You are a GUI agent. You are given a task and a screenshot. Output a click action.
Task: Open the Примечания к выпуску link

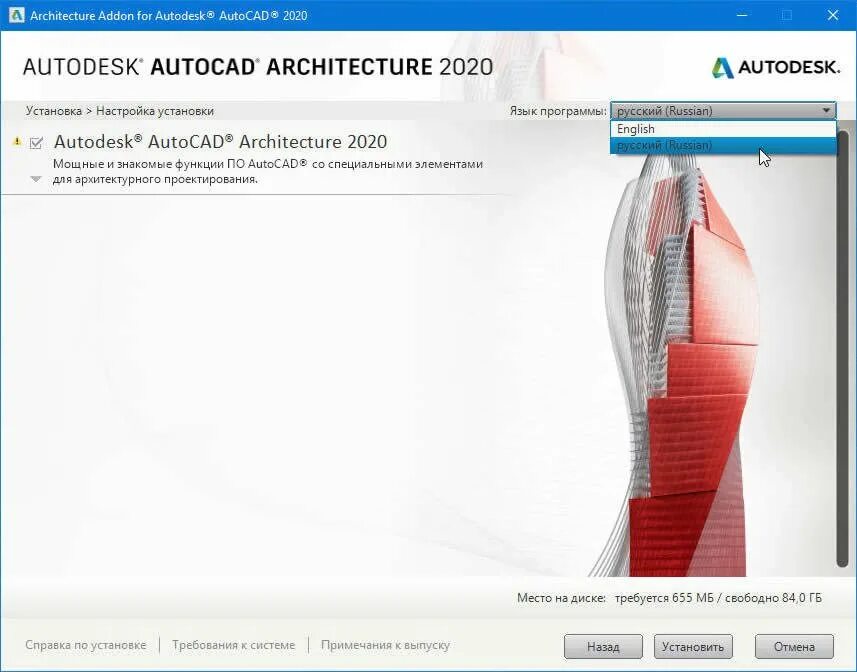pyautogui.click(x=385, y=645)
